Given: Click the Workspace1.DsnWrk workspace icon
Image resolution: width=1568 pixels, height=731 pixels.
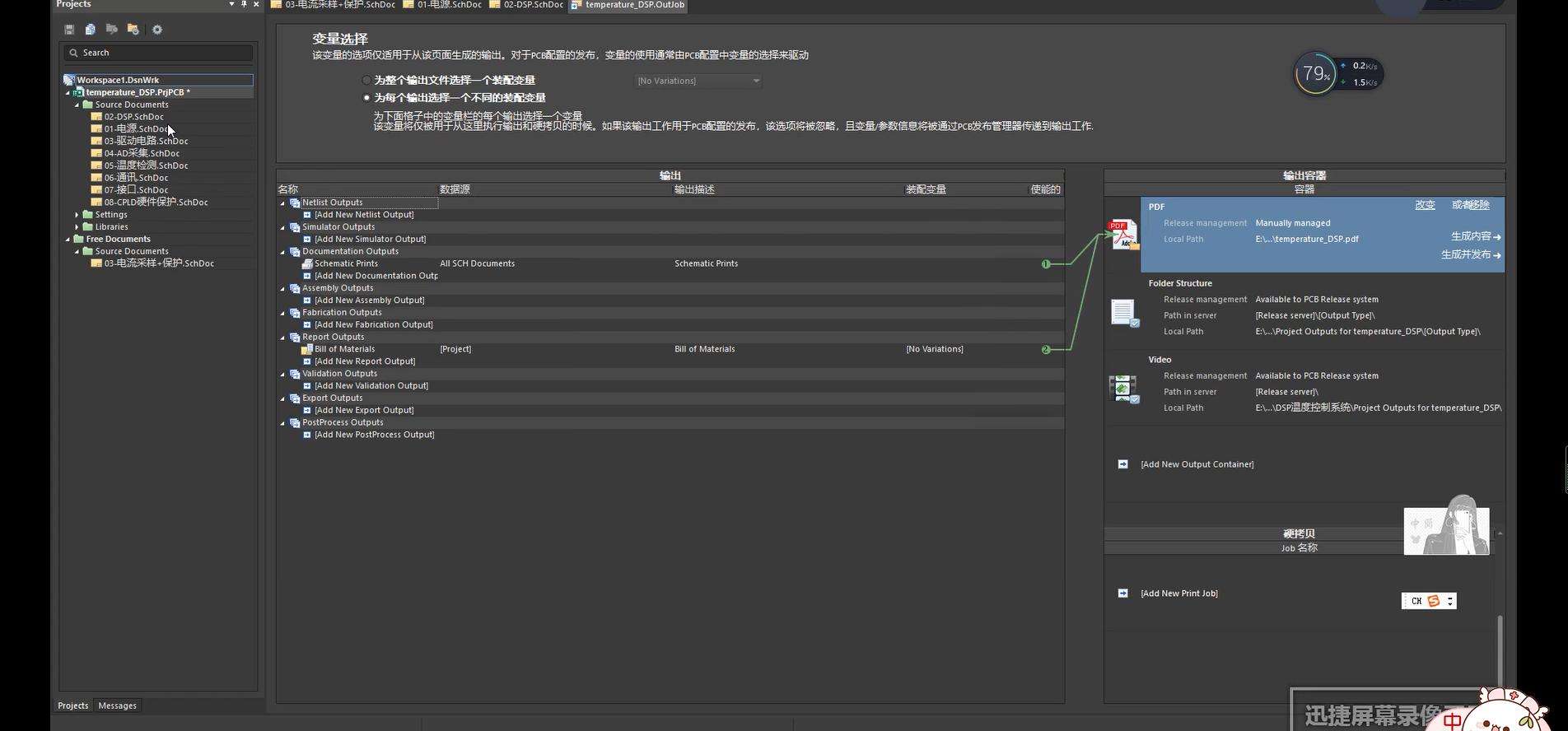Looking at the screenshot, I should pos(70,80).
